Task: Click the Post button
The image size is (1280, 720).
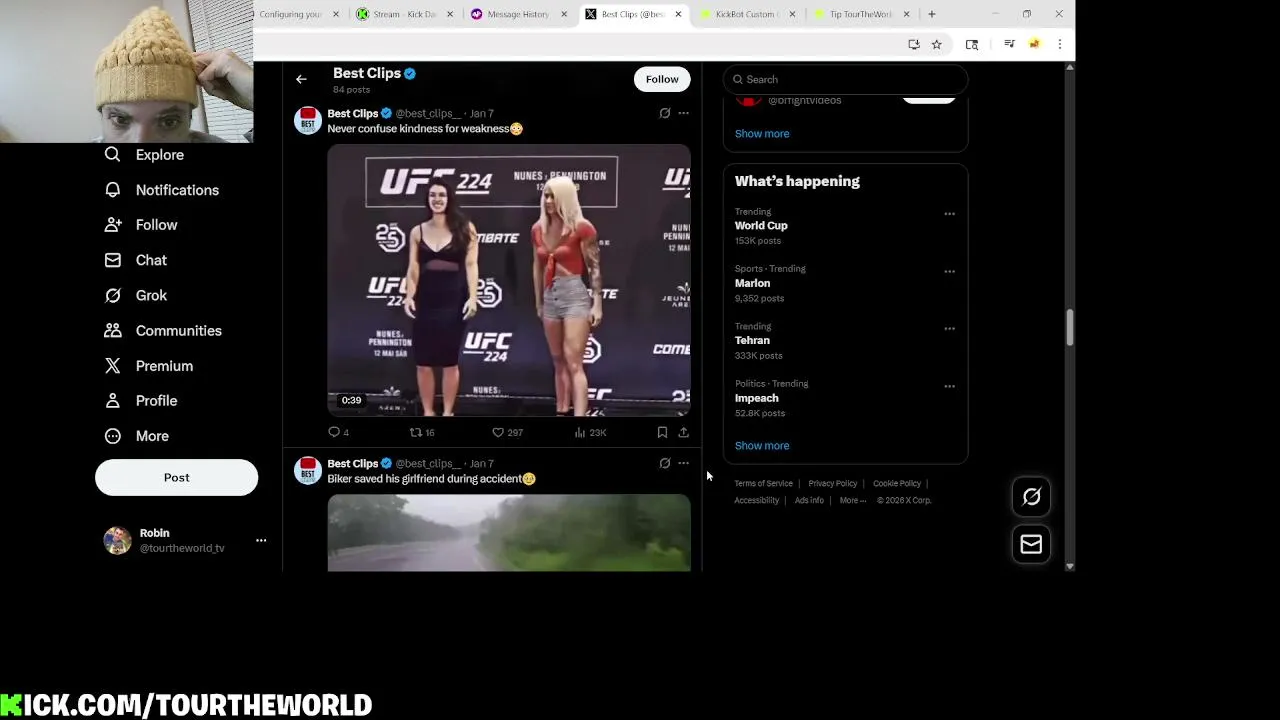Action: click(176, 478)
